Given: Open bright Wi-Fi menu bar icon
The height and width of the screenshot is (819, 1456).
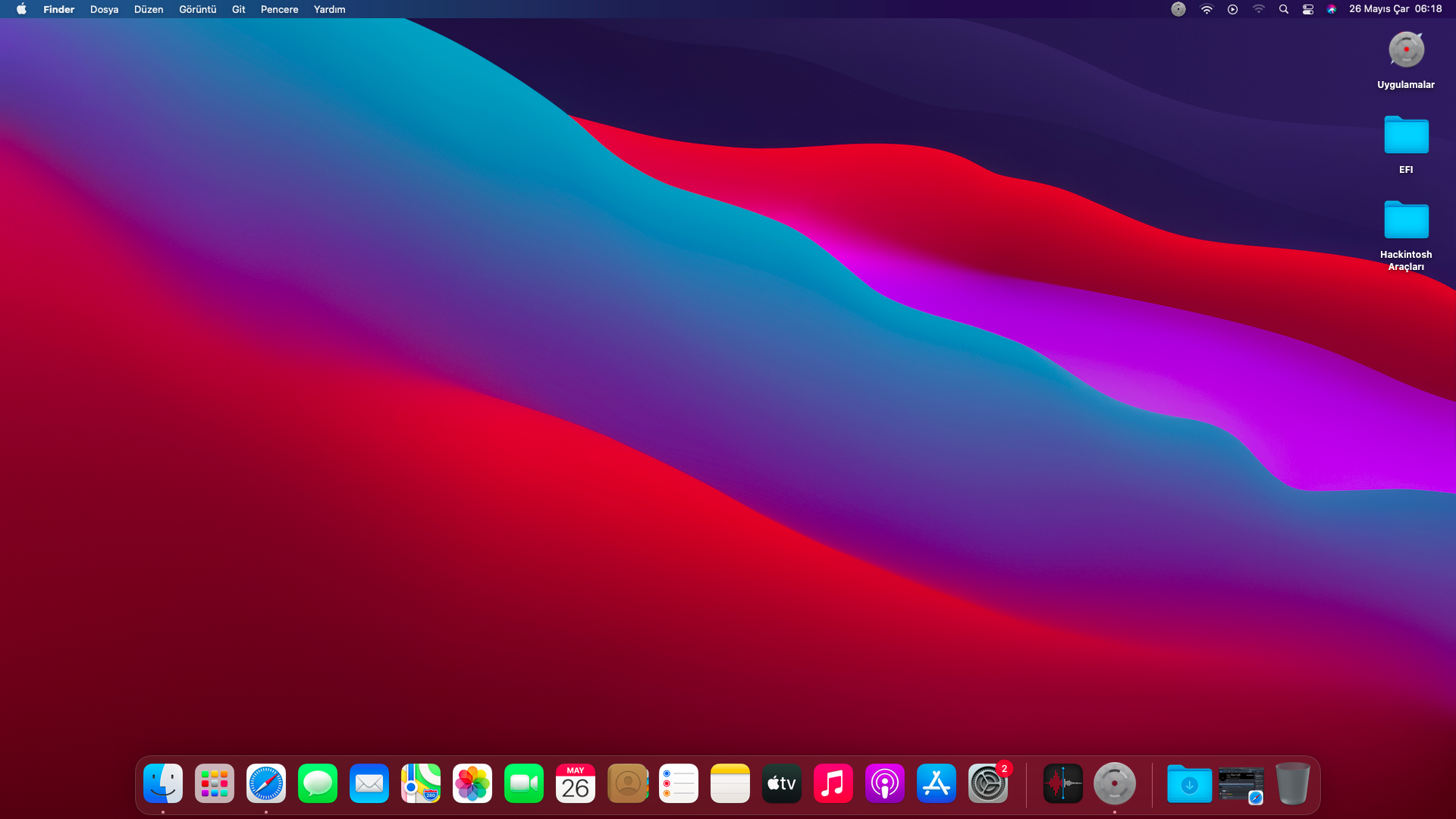Looking at the screenshot, I should (x=1207, y=9).
